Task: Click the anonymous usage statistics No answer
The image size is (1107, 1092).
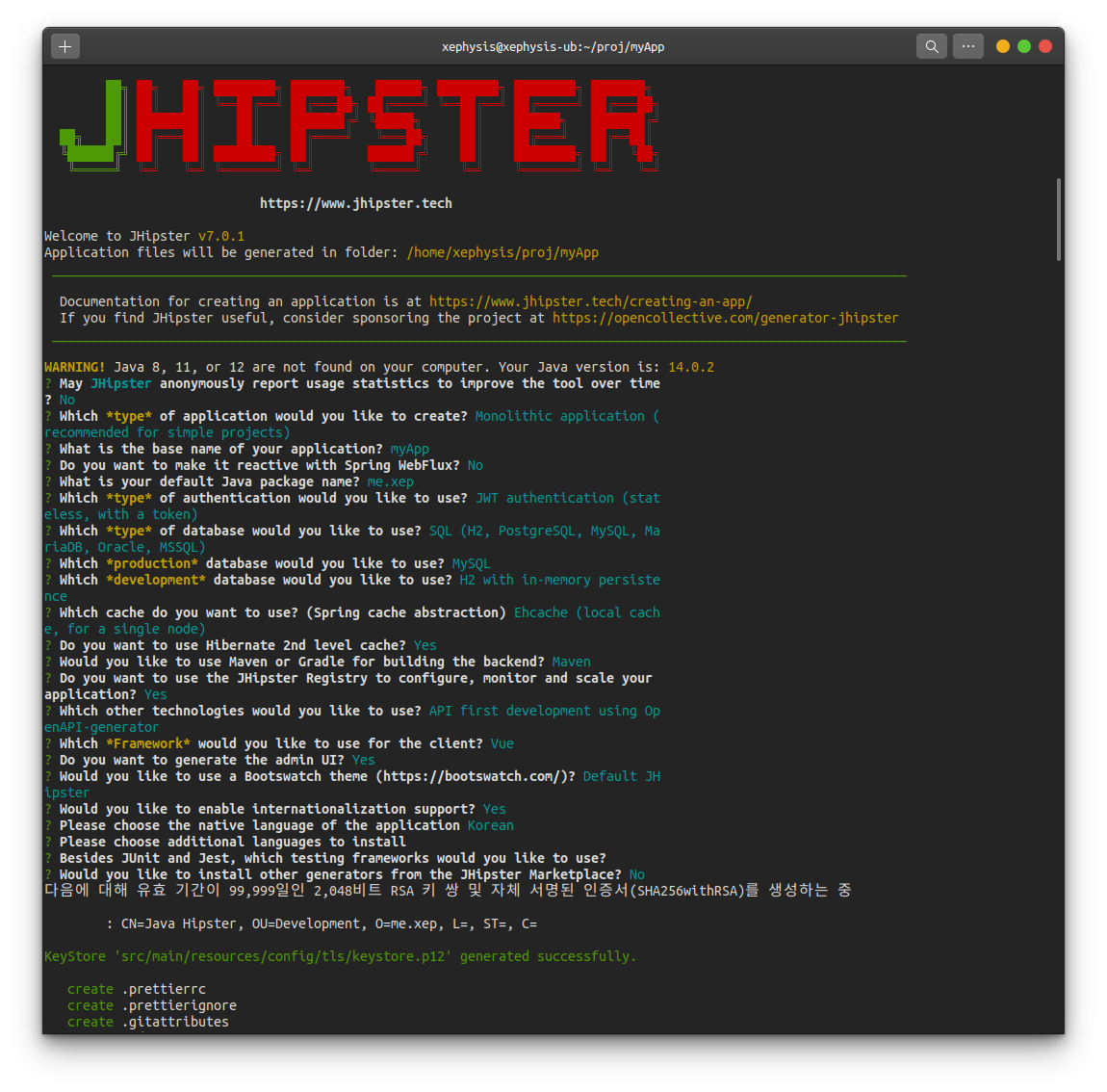Action: [x=67, y=401]
